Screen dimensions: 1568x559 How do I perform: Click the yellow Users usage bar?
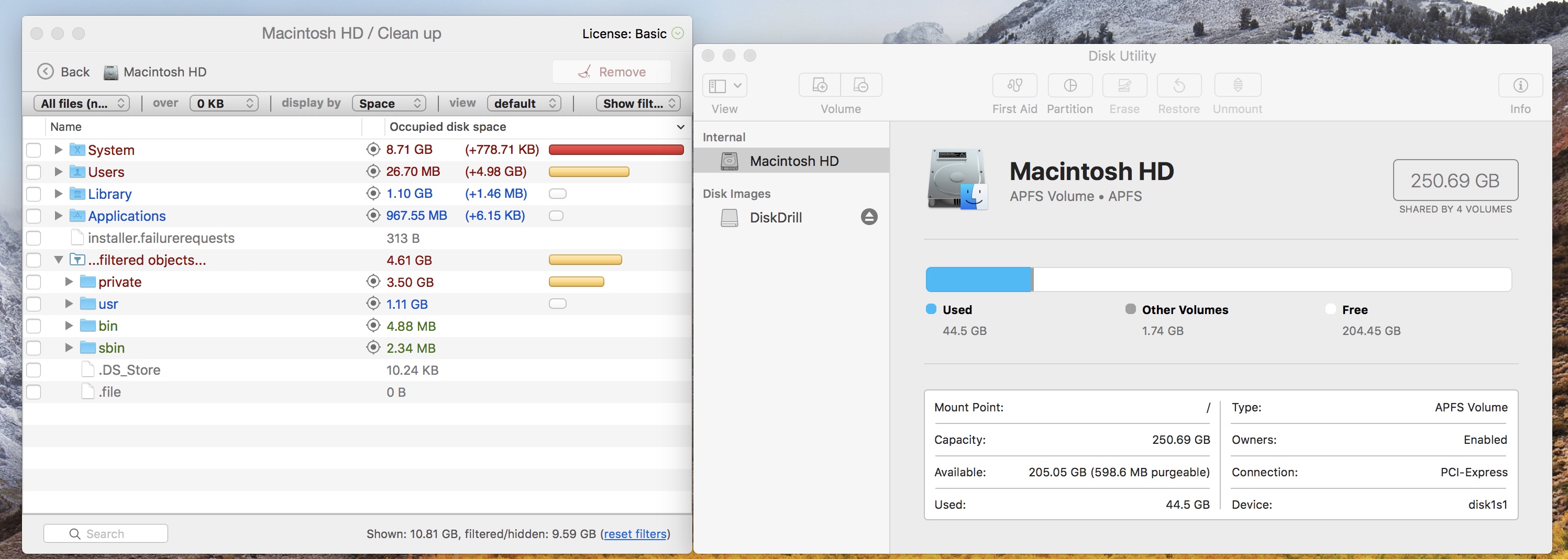pyautogui.click(x=589, y=172)
